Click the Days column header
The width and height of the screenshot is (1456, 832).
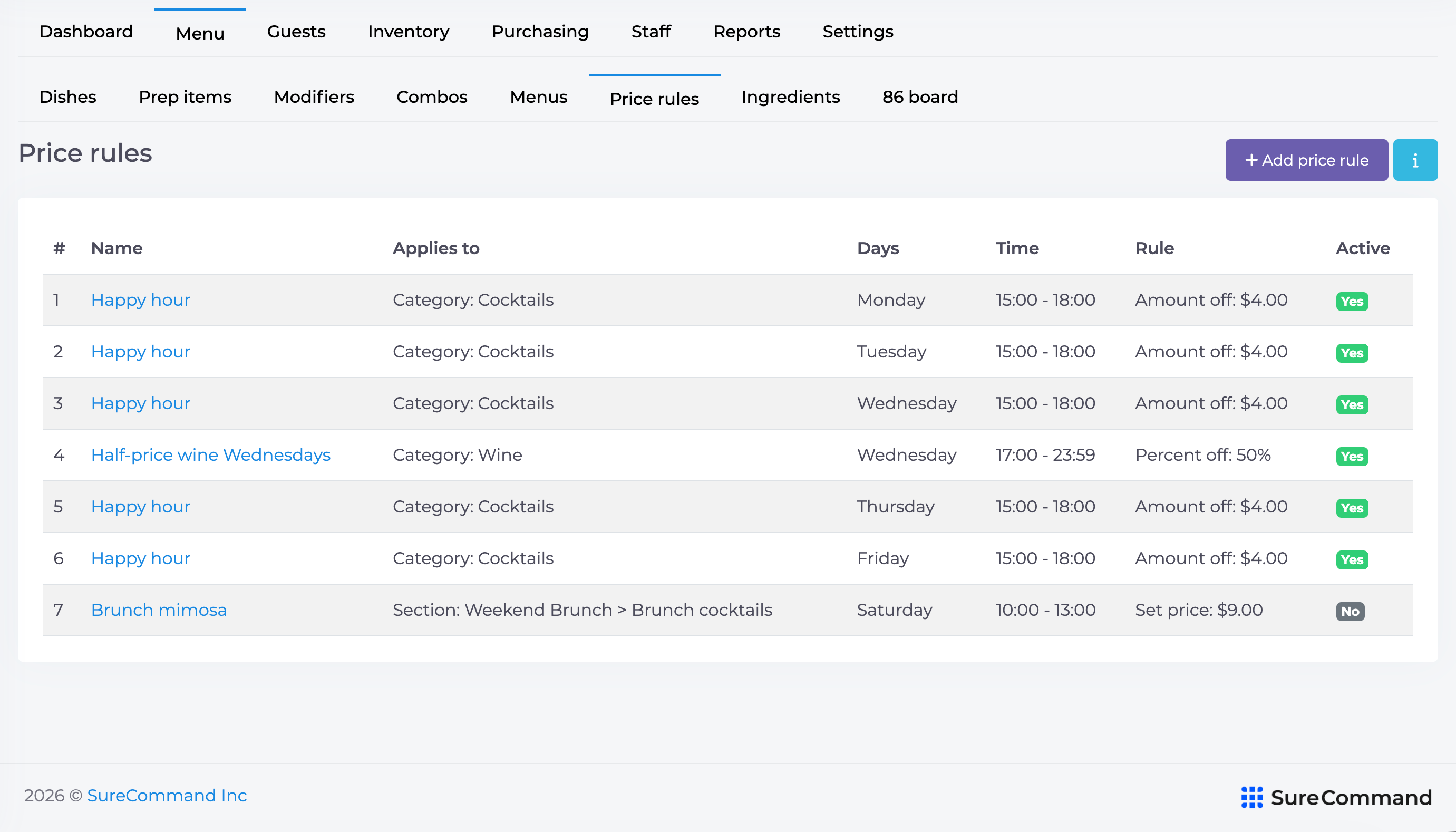878,248
